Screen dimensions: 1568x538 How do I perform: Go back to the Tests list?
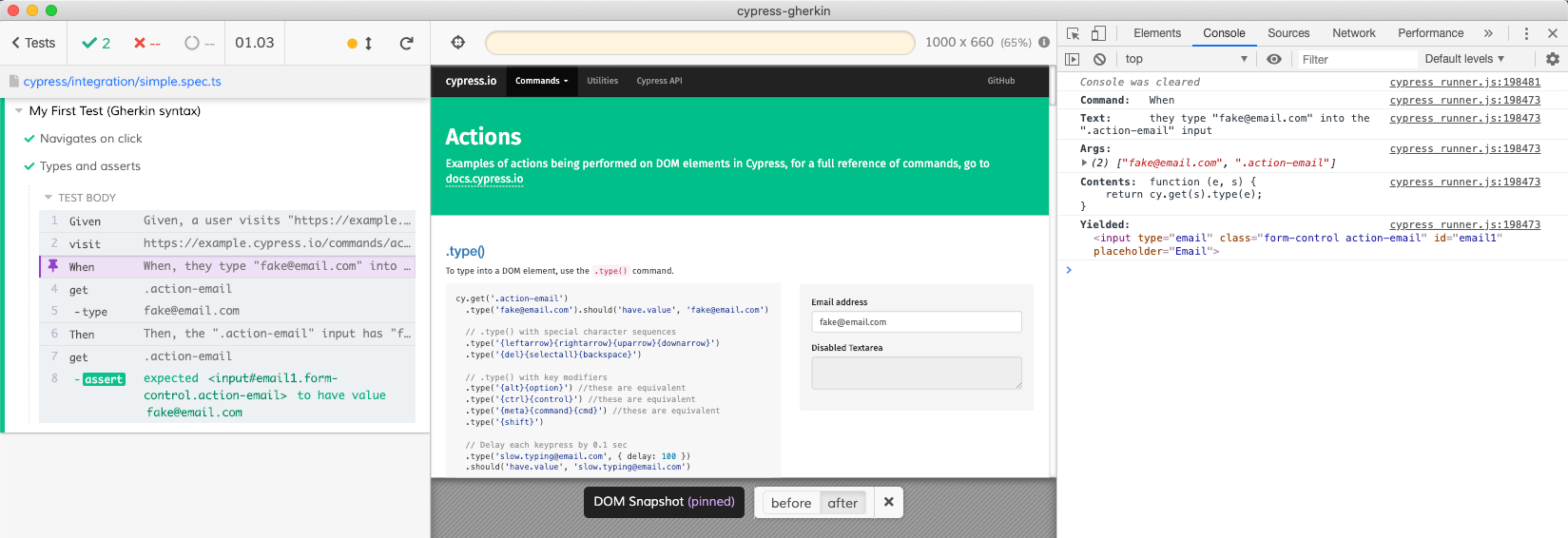[33, 43]
